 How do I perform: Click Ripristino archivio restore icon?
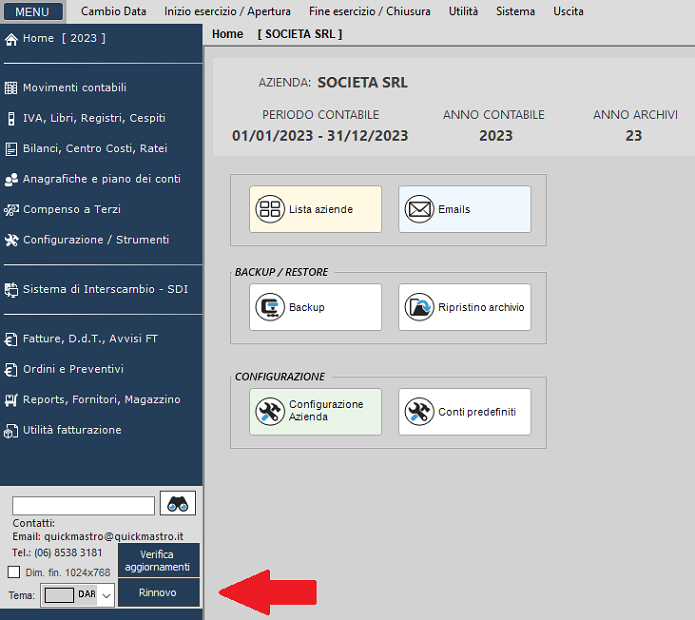419,307
